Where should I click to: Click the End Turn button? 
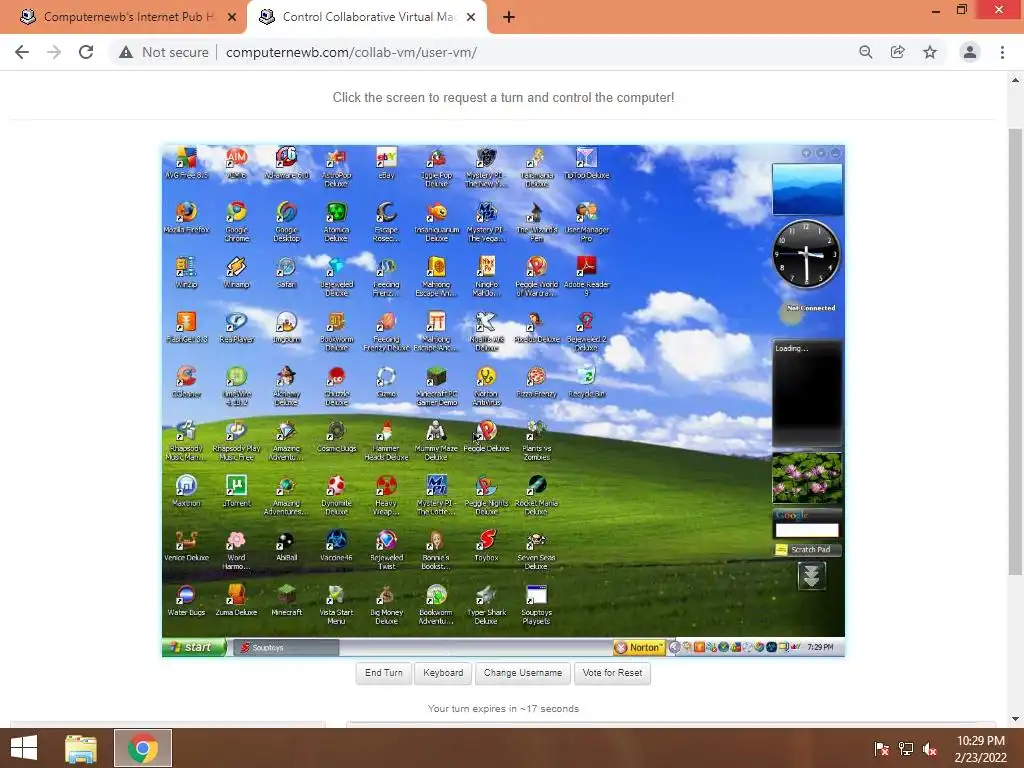tap(384, 673)
